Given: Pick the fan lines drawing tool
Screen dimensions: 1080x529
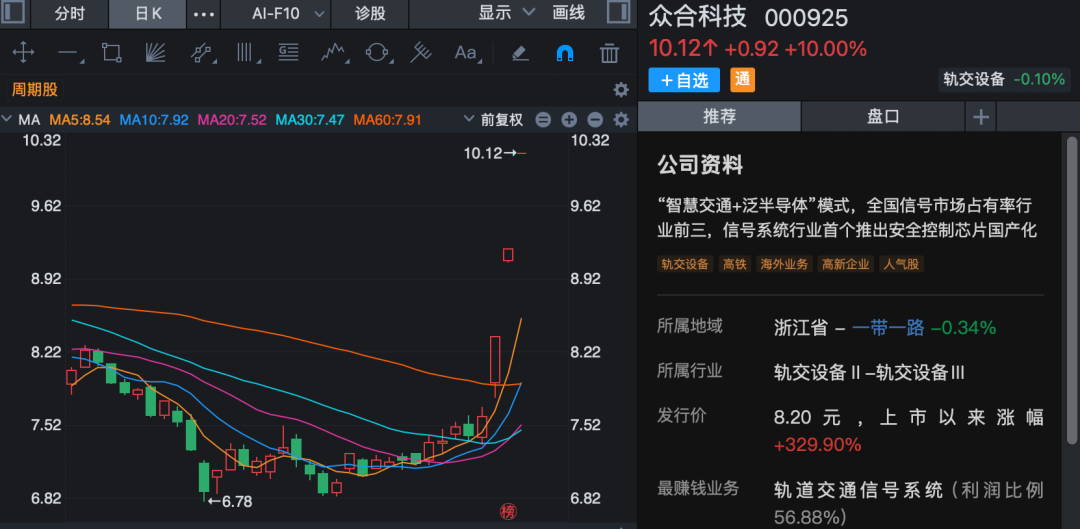Looking at the screenshot, I should click(155, 53).
